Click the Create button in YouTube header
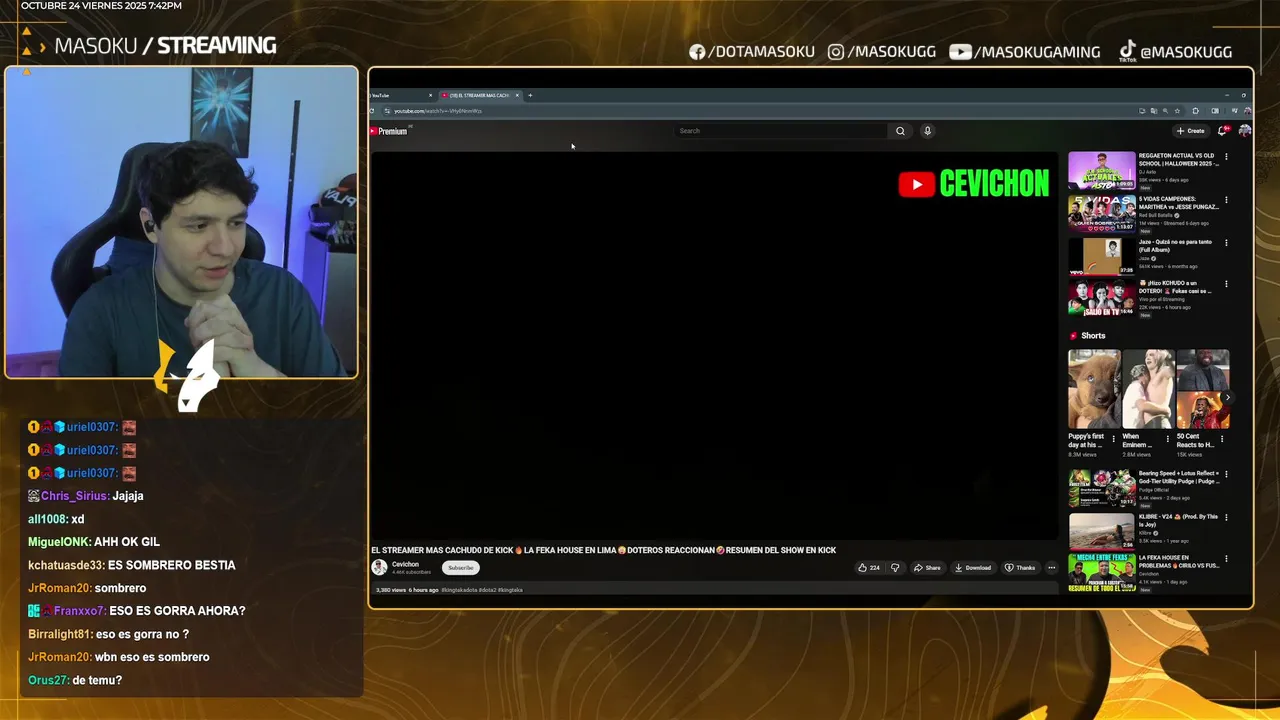 click(x=1191, y=131)
